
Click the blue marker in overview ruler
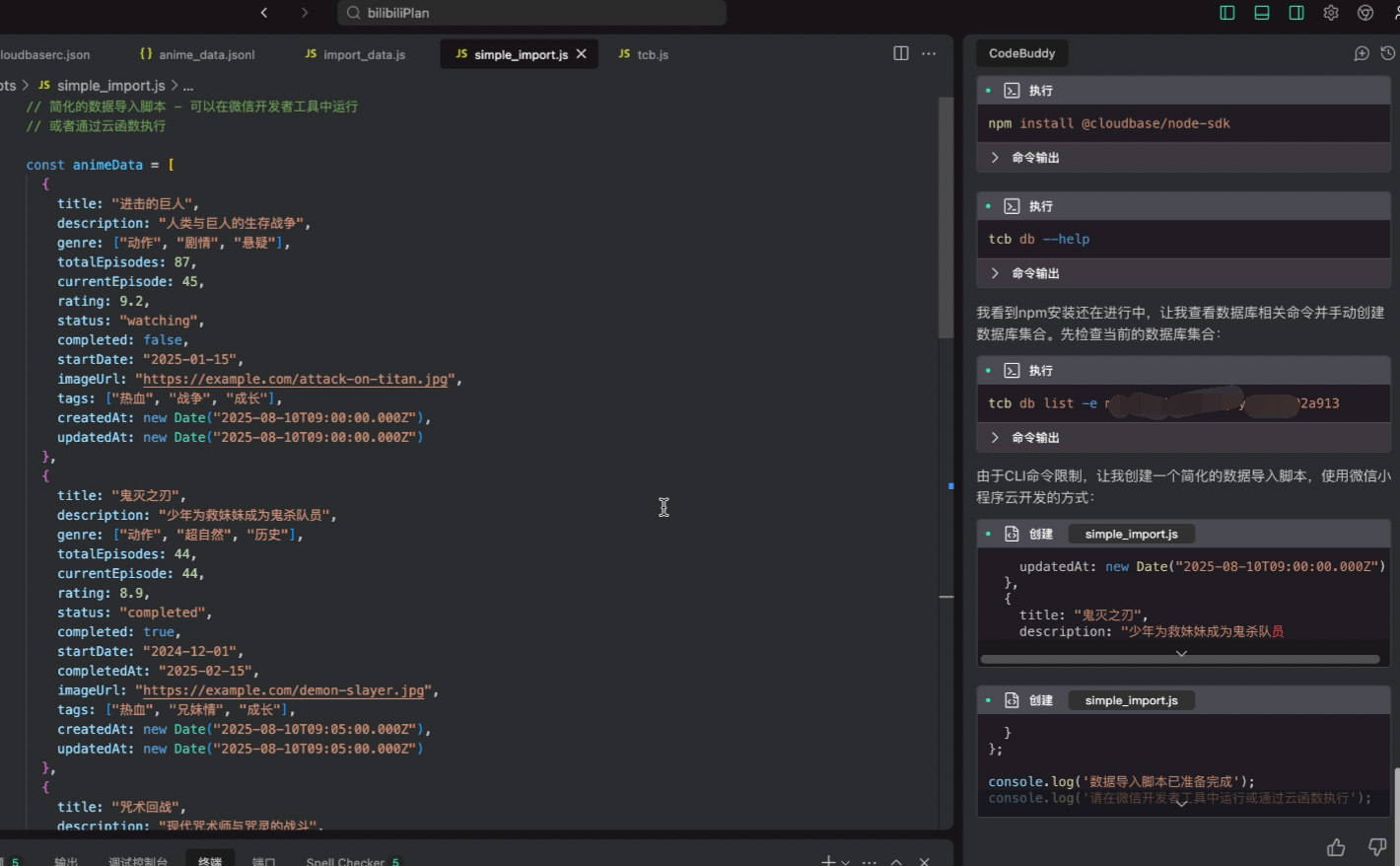click(x=951, y=485)
